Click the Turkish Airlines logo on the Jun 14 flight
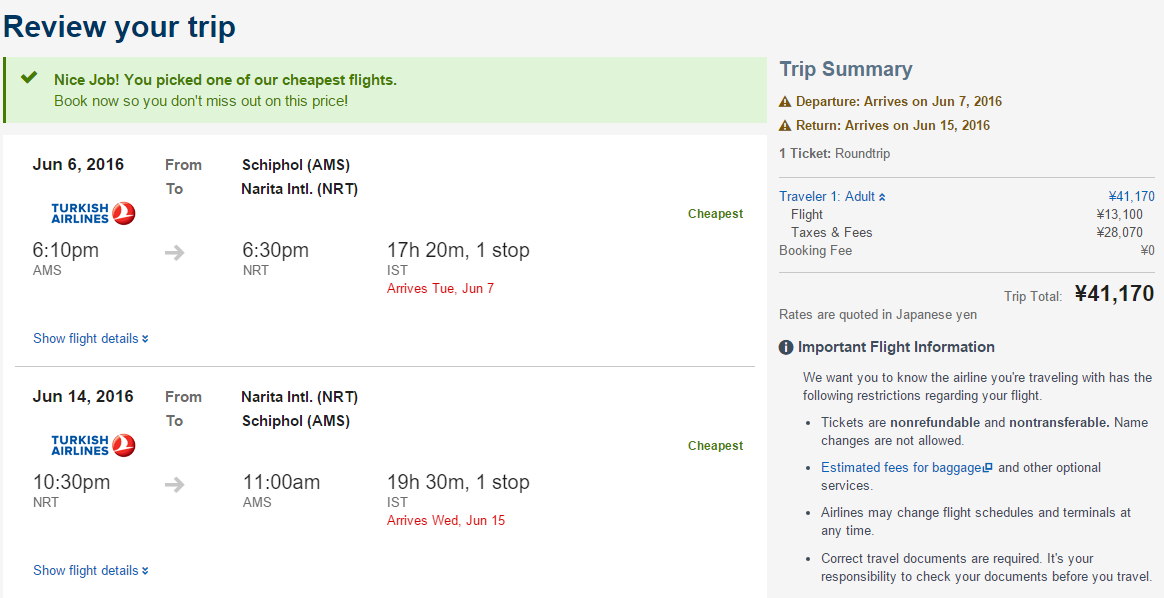This screenshot has width=1164, height=598. point(93,446)
